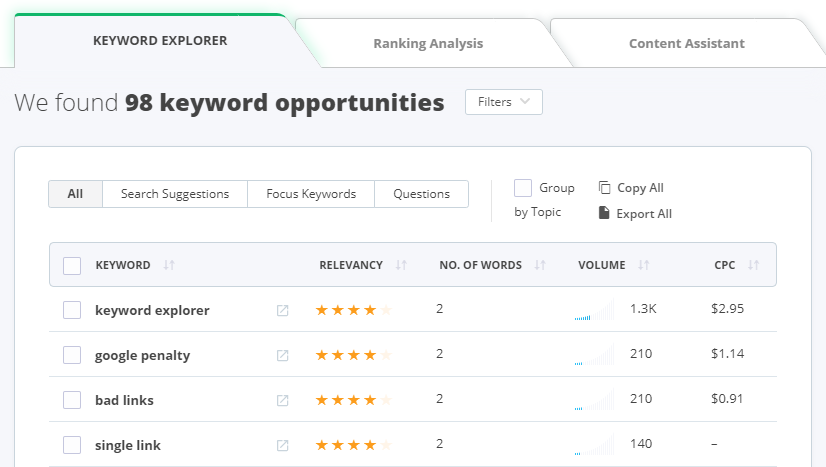This screenshot has height=467, width=826.
Task: Check the select-all keywords header checkbox
Action: [x=72, y=266]
